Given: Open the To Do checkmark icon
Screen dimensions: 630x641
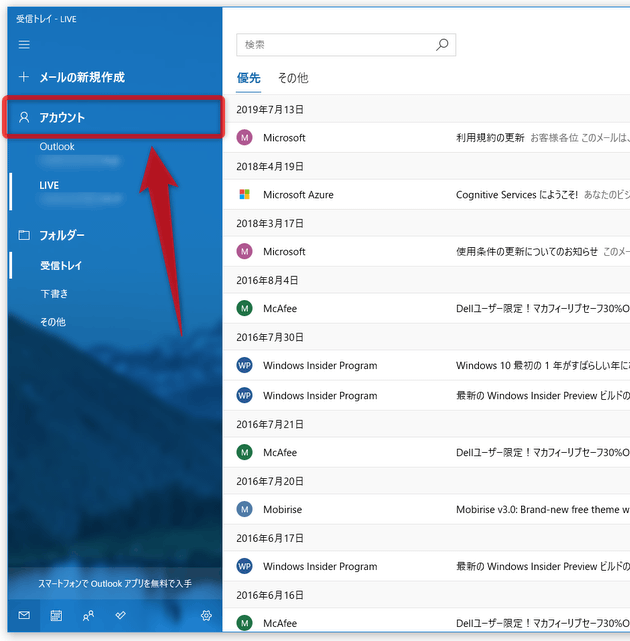Looking at the screenshot, I should pyautogui.click(x=120, y=615).
